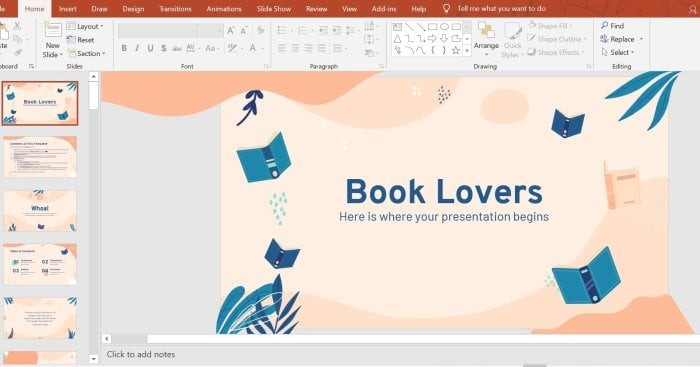Switch to the Insert tab
Image resolution: width=700 pixels, height=367 pixels.
tap(67, 8)
